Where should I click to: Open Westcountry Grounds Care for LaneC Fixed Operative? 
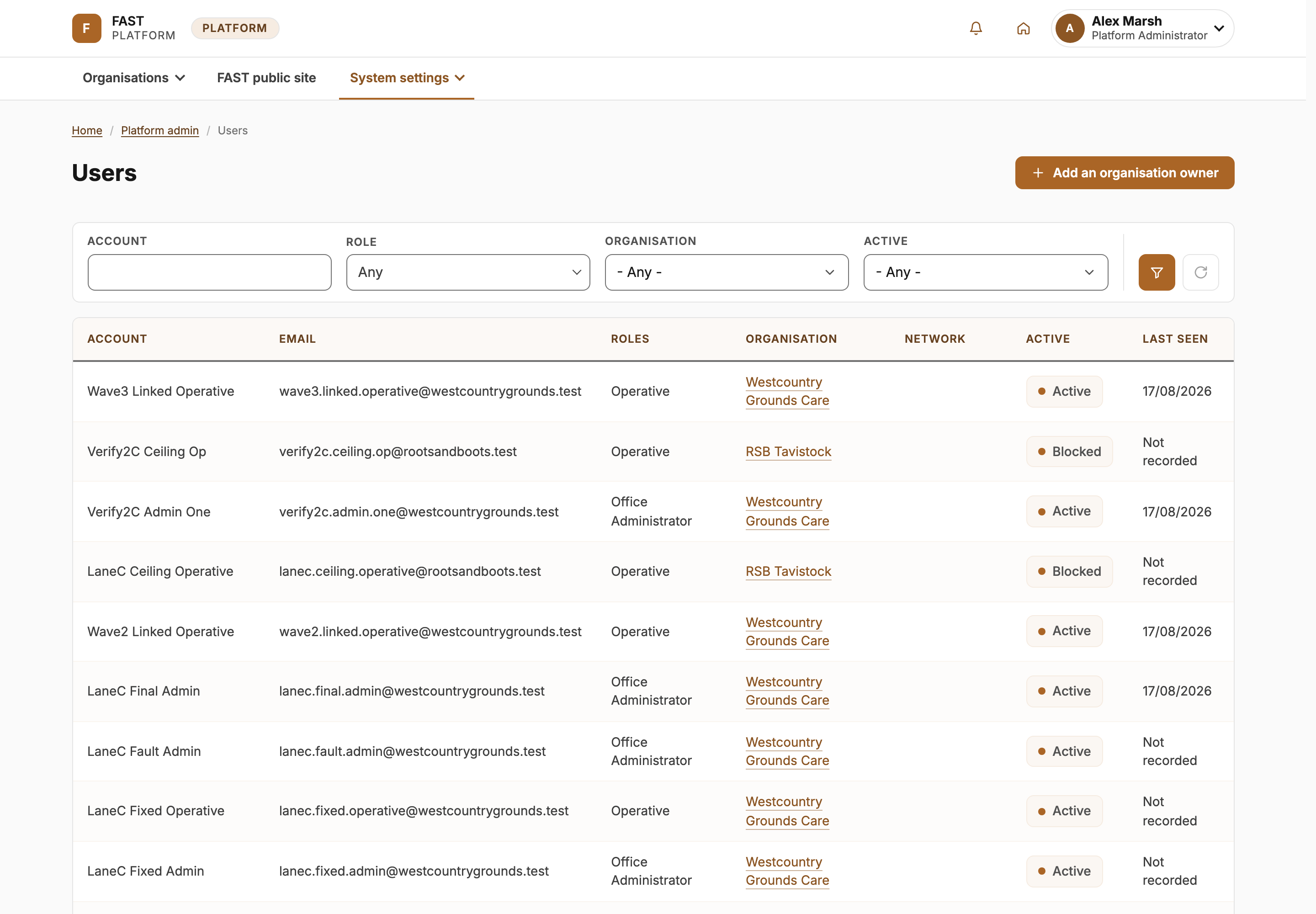pos(787,811)
